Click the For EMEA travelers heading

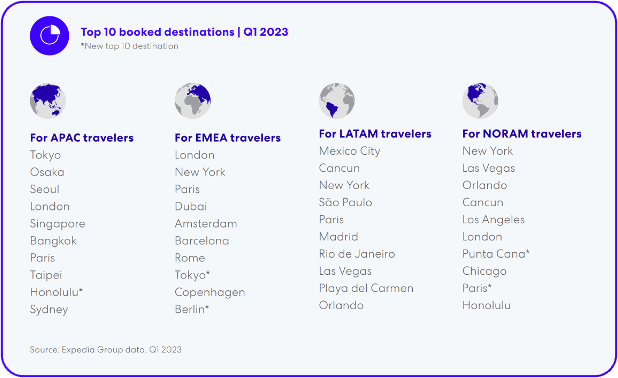228,138
